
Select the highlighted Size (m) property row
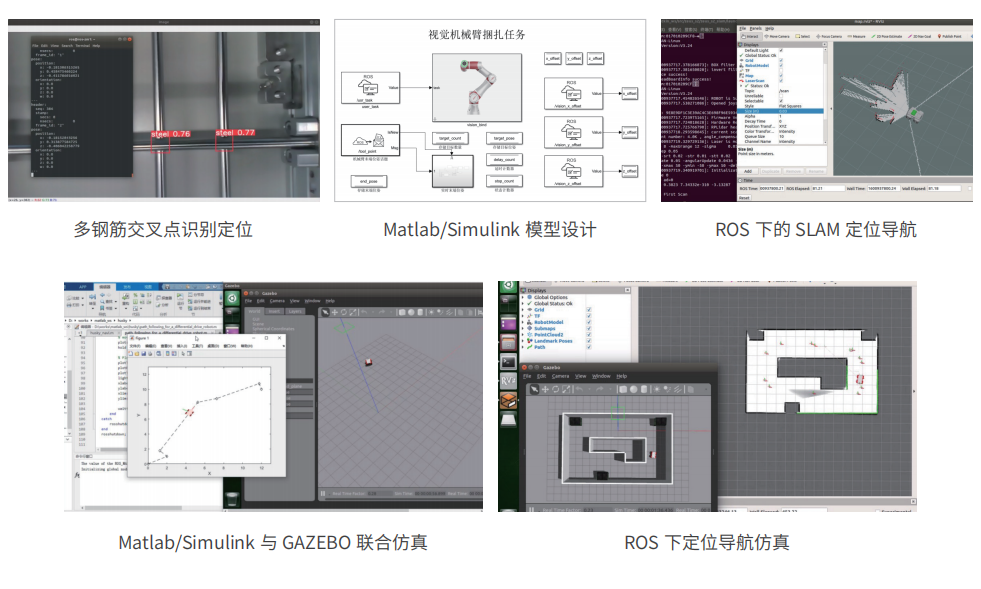(781, 111)
